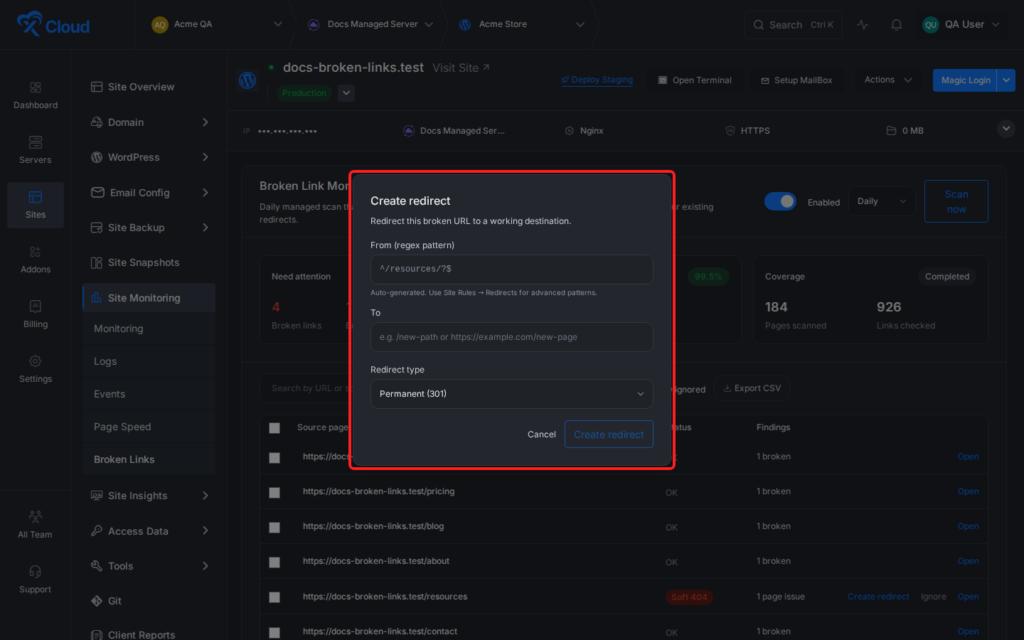Viewport: 1024px width, 640px height.
Task: Open the Production environment dropdown arrow
Action: coord(346,93)
